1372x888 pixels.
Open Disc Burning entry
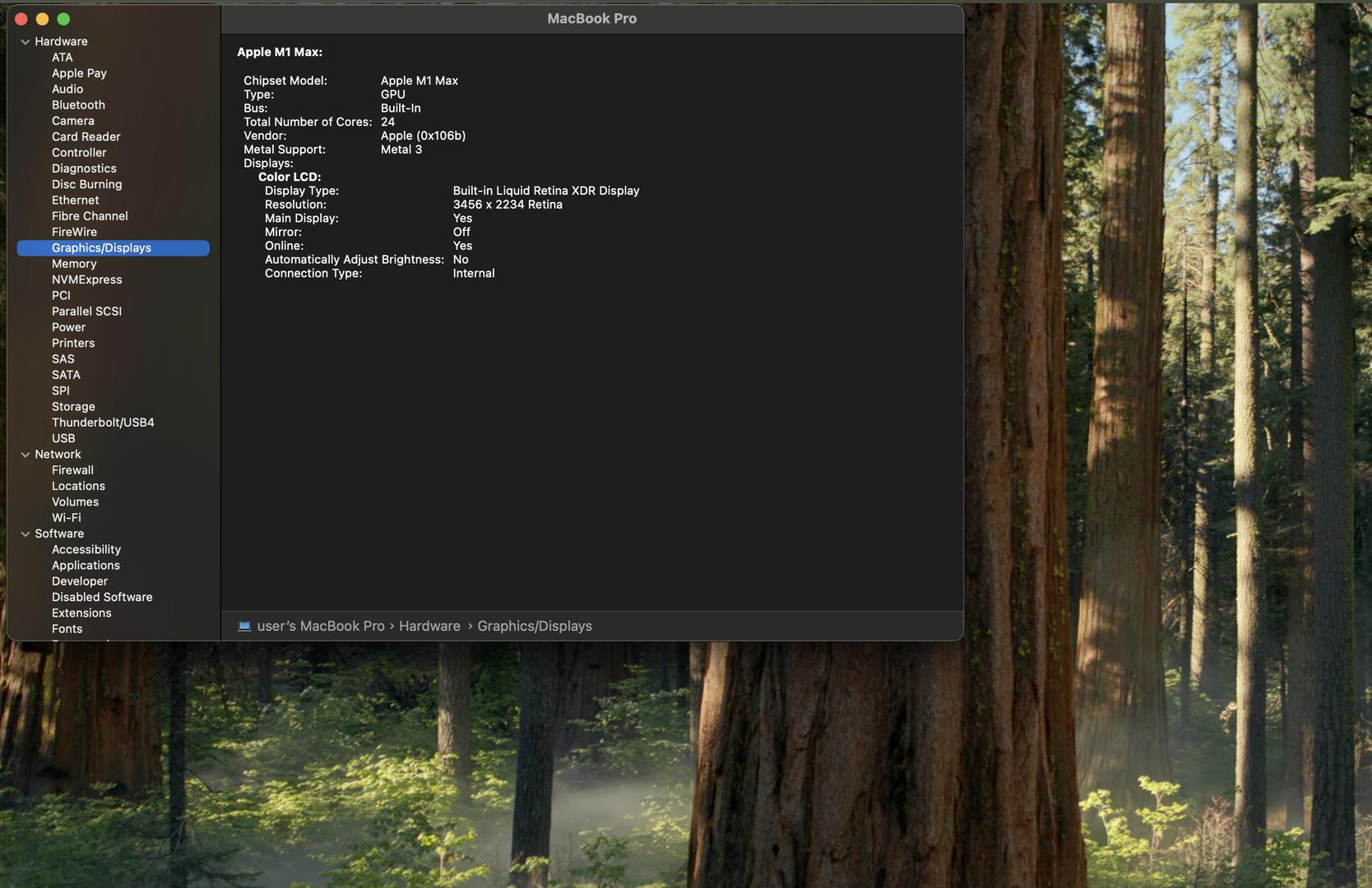point(87,184)
